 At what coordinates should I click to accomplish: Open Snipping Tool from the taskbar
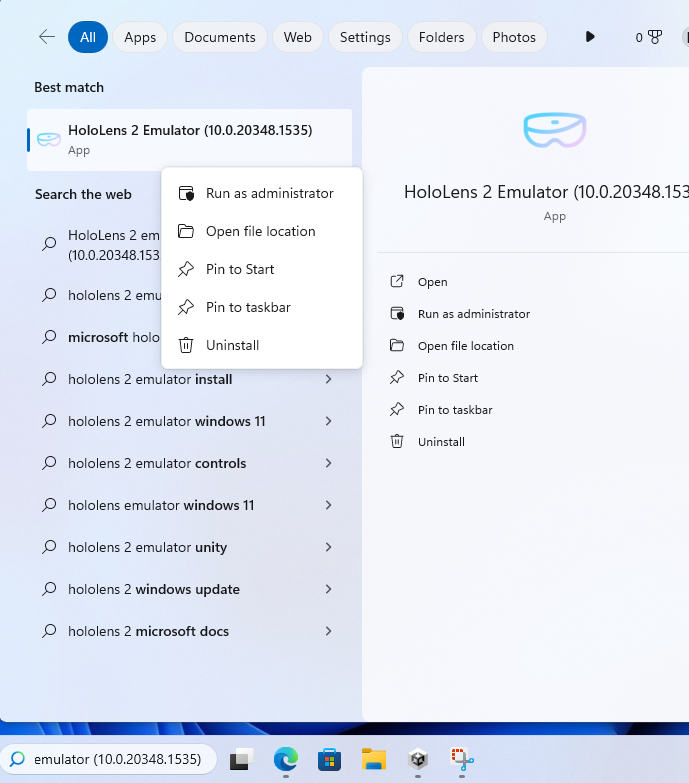pos(462,760)
